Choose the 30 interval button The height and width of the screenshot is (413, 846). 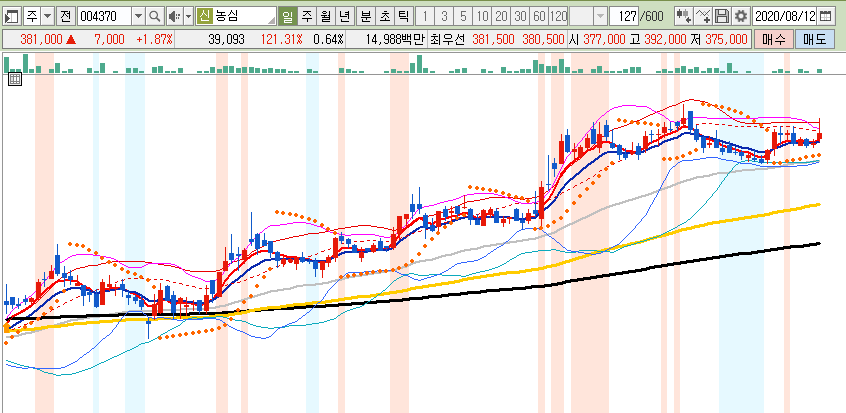pos(520,16)
